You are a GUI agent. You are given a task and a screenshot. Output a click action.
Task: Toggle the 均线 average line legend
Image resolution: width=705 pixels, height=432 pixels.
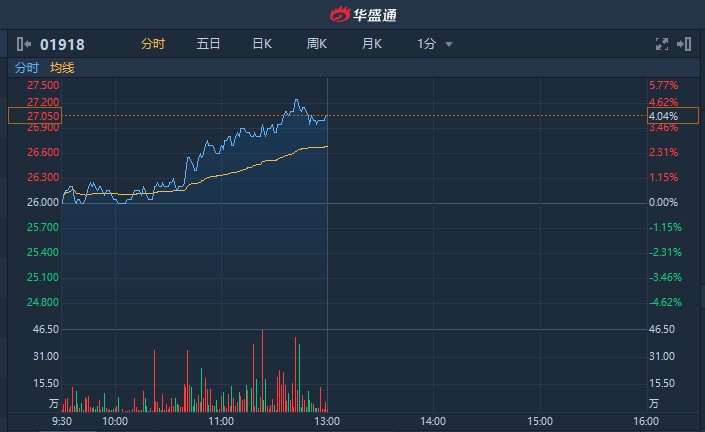[x=62, y=68]
